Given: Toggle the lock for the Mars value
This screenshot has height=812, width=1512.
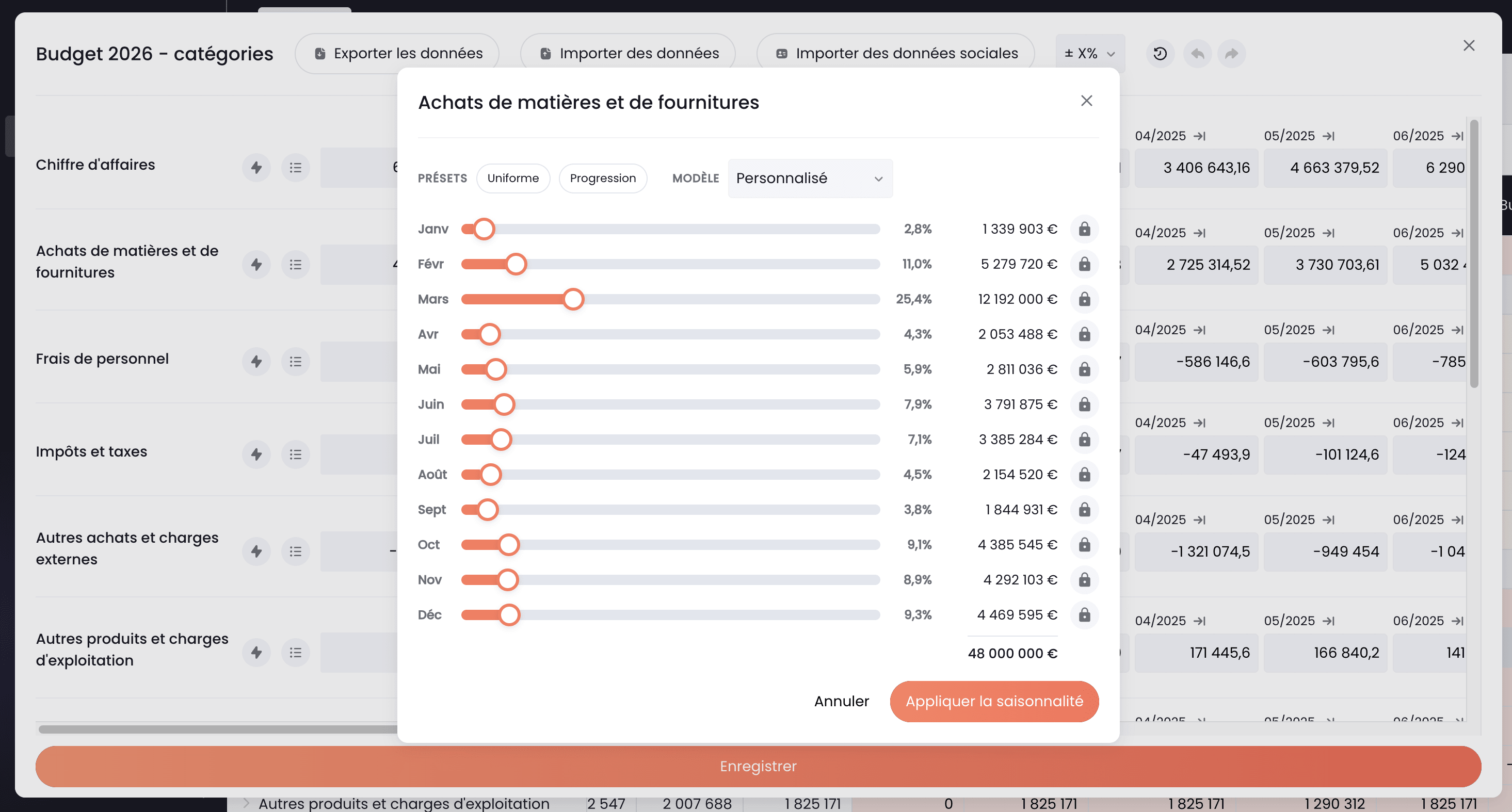Looking at the screenshot, I should [x=1084, y=299].
